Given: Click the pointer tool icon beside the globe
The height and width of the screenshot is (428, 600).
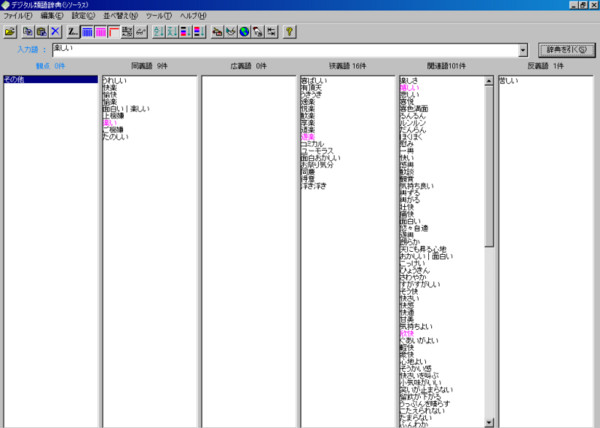Looking at the screenshot, I should (x=258, y=32).
